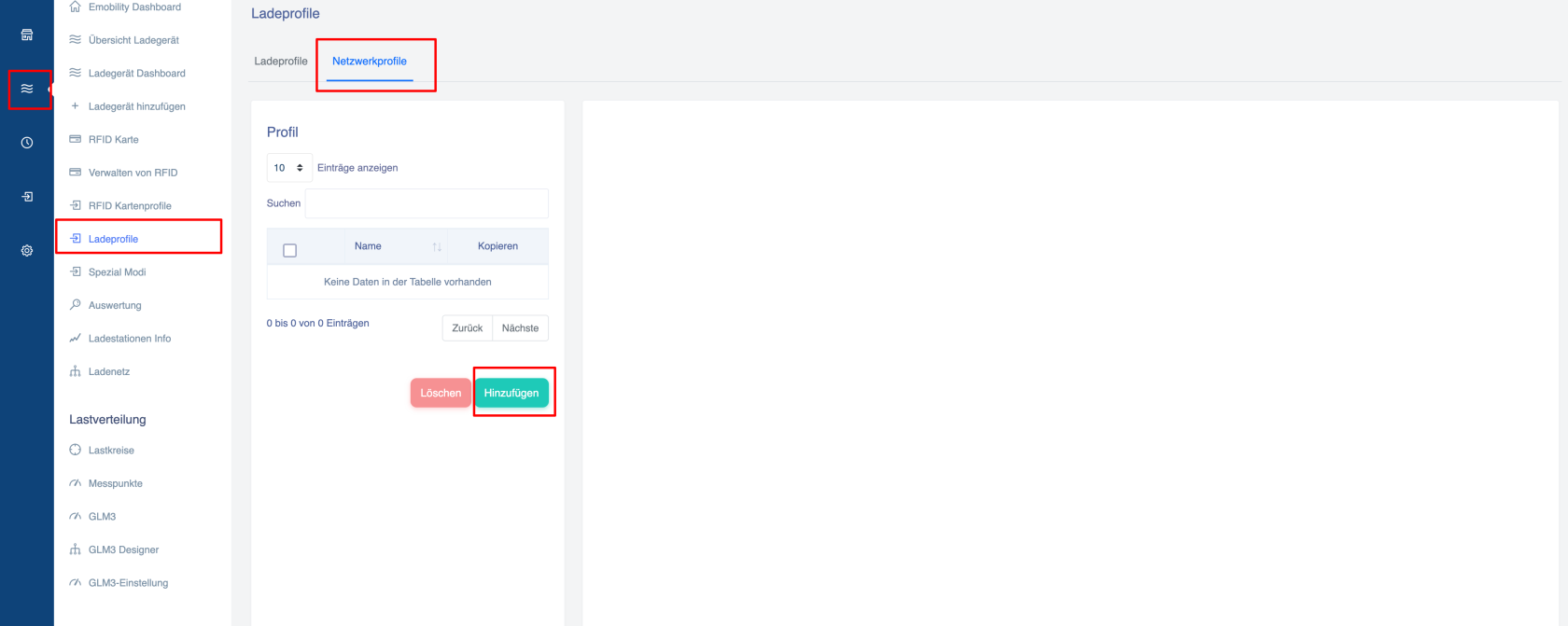
Task: Click the gauge icon beside GLM3
Action: 76,516
